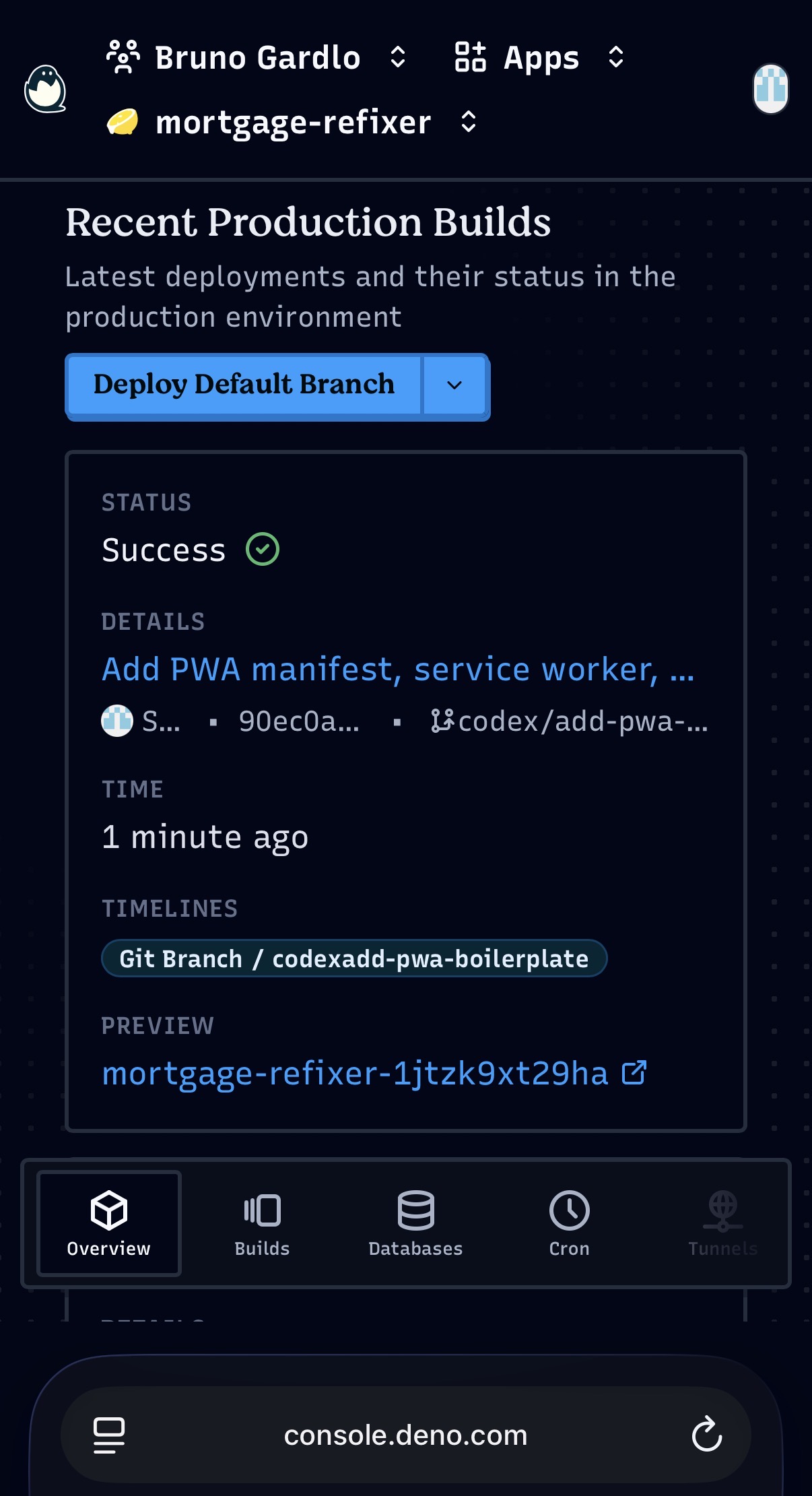Click the Recent Production Builds heading
The height and width of the screenshot is (1496, 812).
point(308,222)
